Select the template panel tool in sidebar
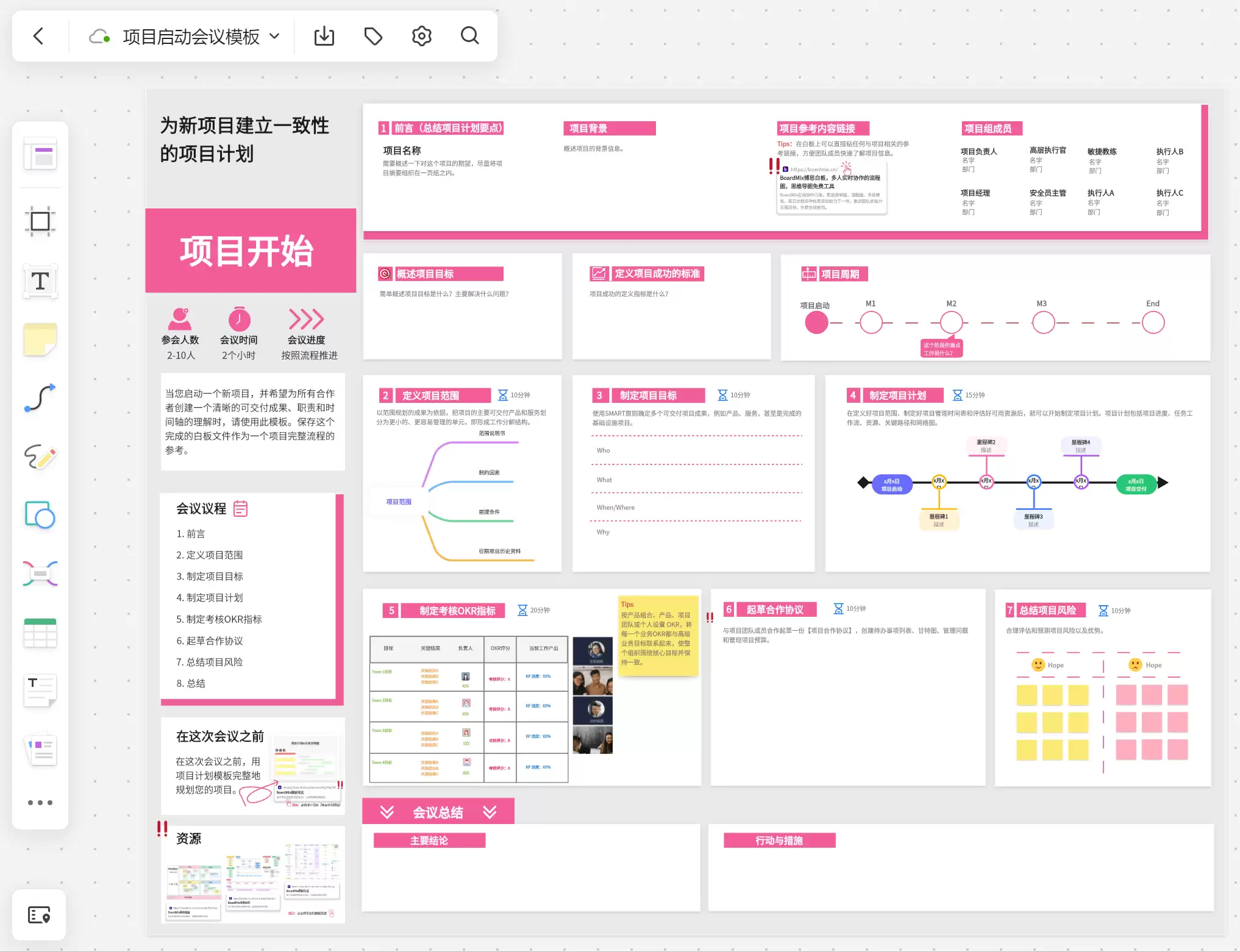Image resolution: width=1240 pixels, height=952 pixels. pos(40,154)
